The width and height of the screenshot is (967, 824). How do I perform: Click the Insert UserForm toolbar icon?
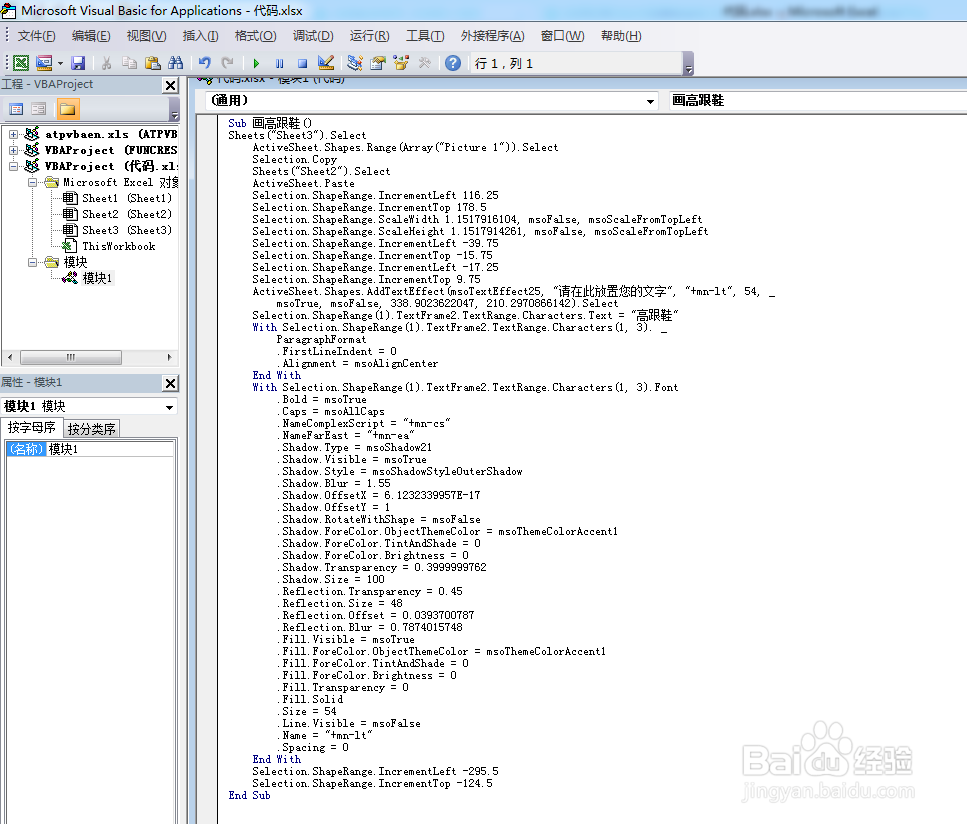(x=44, y=63)
